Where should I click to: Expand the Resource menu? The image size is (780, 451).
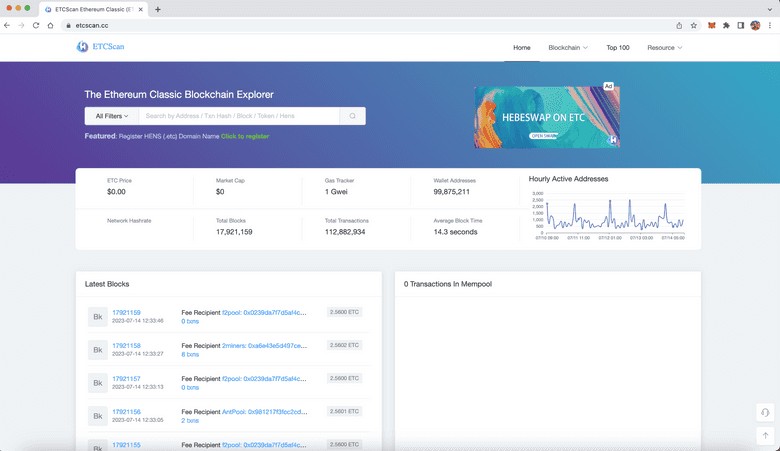(x=664, y=48)
